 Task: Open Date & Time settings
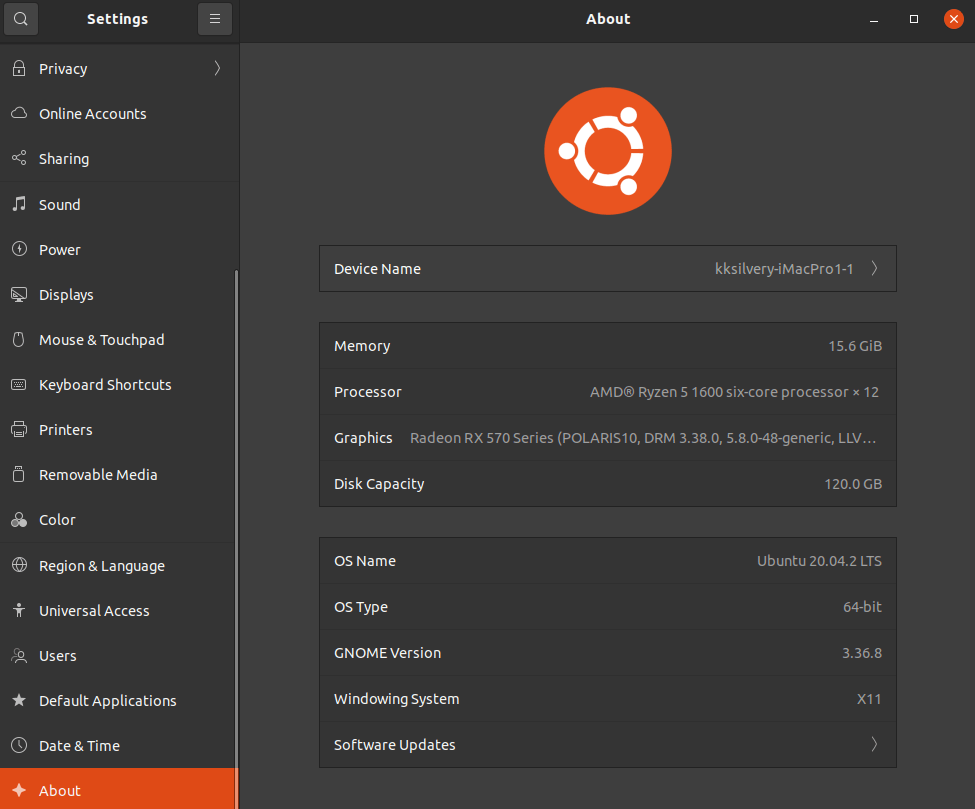tap(119, 746)
